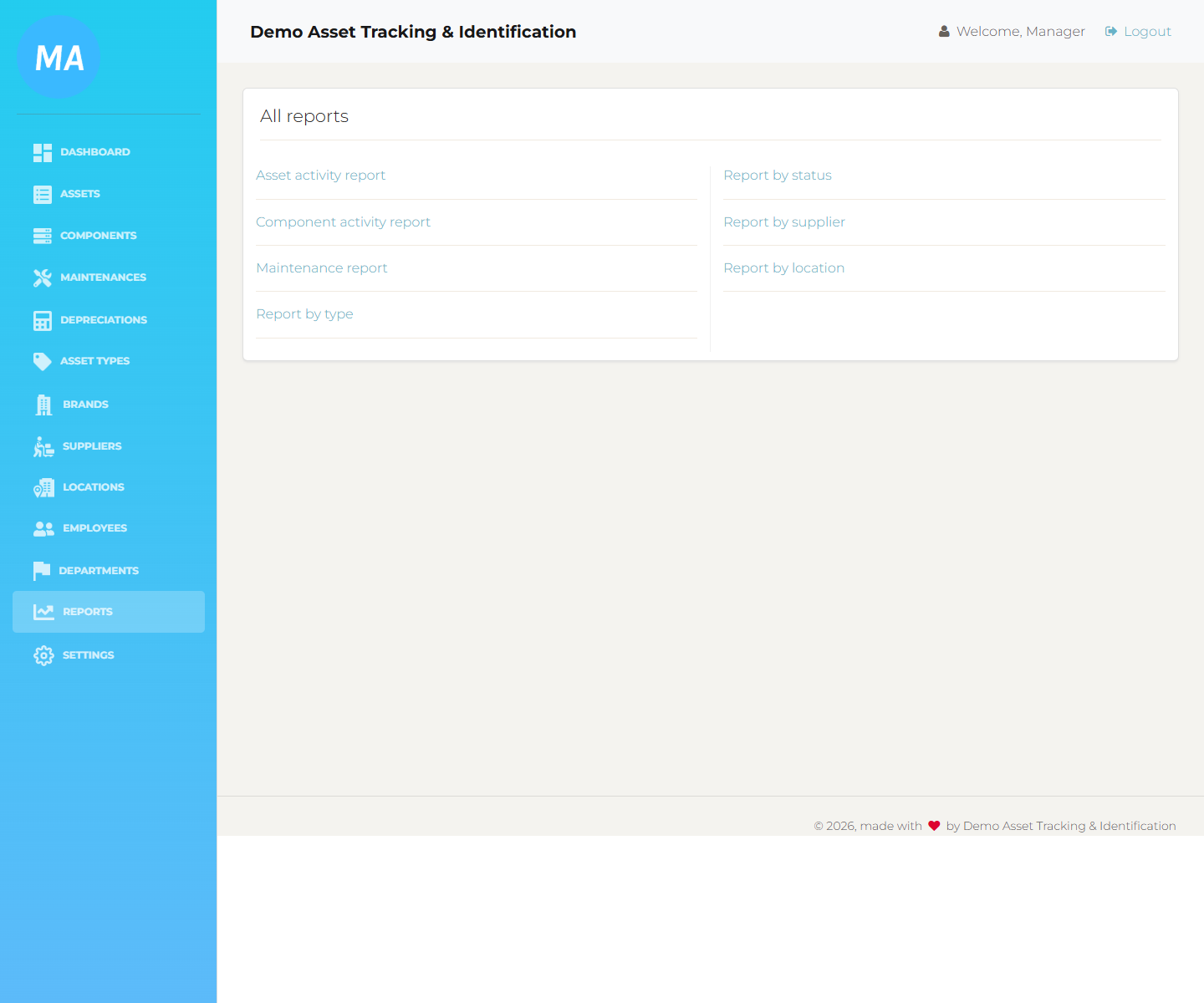This screenshot has width=1204, height=1003.
Task: Click the user profile icon beside Welcome
Action: [944, 32]
